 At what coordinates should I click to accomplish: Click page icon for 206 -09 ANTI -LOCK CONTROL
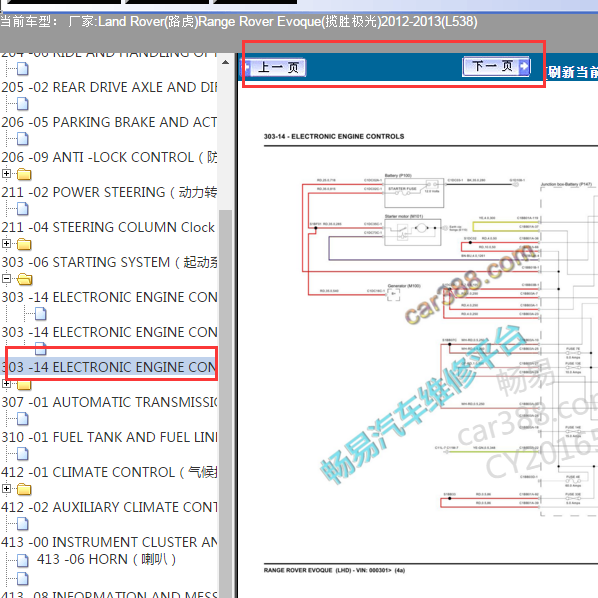23,139
